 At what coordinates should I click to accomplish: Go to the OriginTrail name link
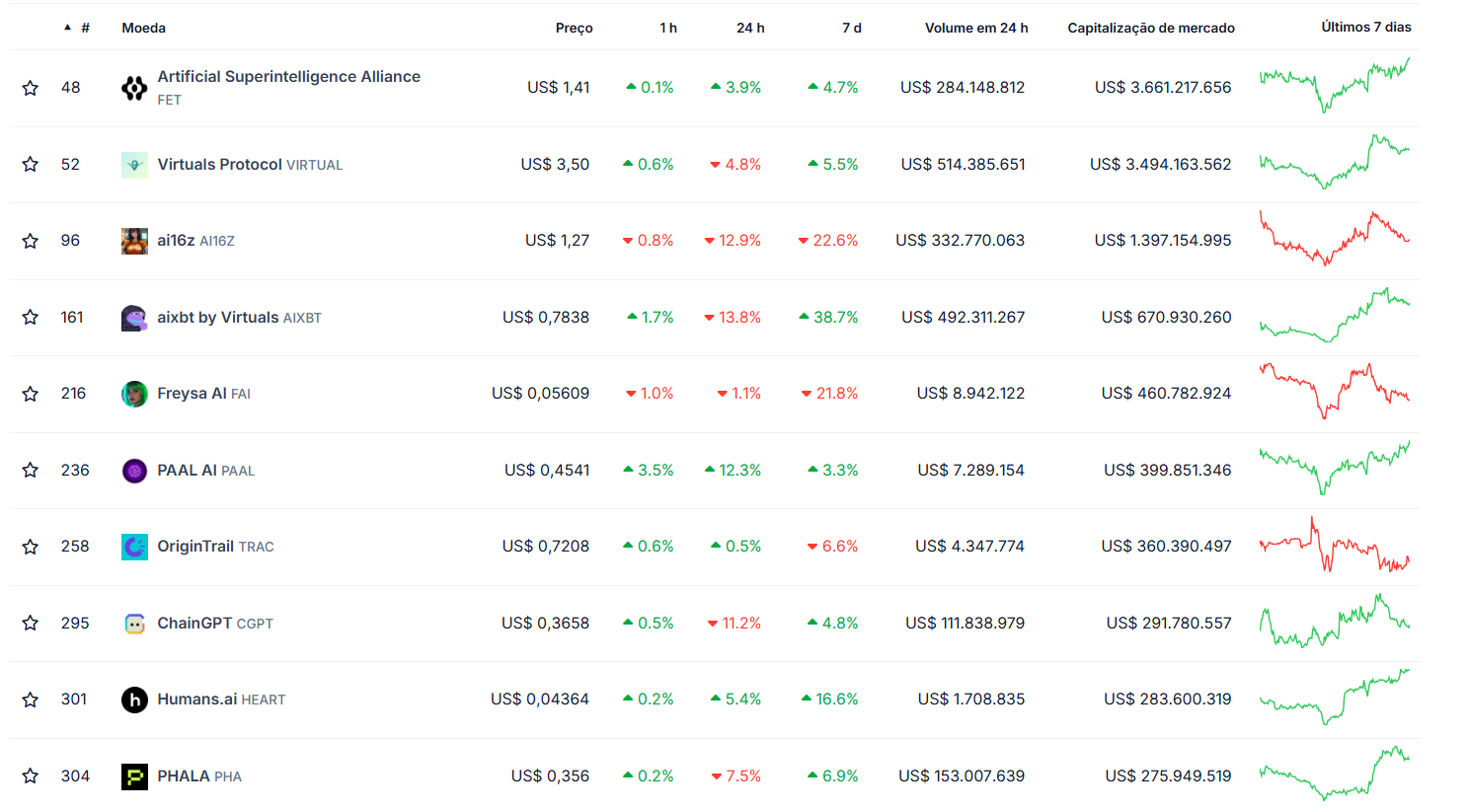click(195, 547)
